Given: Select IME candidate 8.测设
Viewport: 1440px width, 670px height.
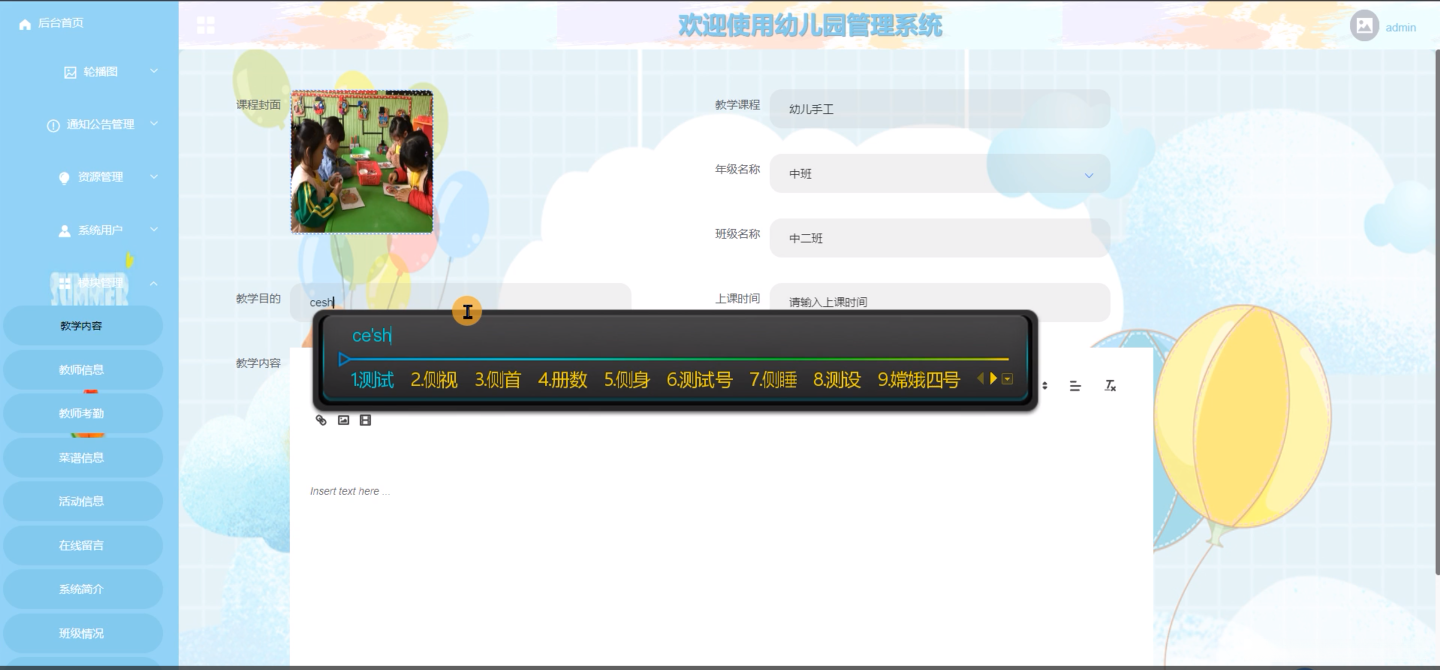Looking at the screenshot, I should [x=837, y=380].
